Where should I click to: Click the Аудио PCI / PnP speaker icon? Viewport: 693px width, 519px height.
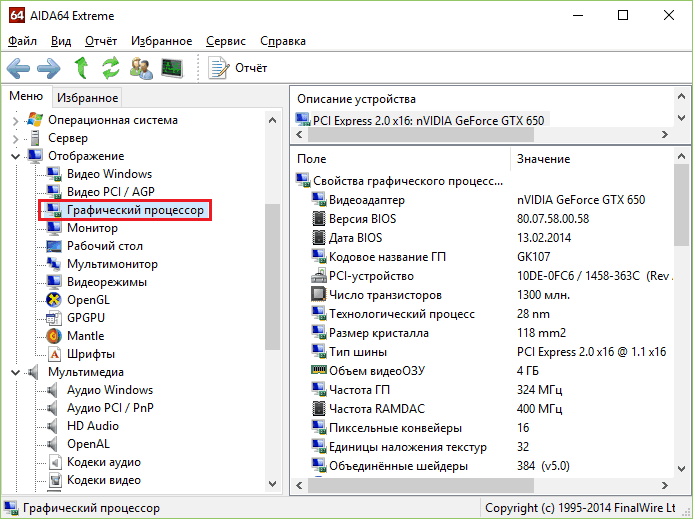(53, 408)
